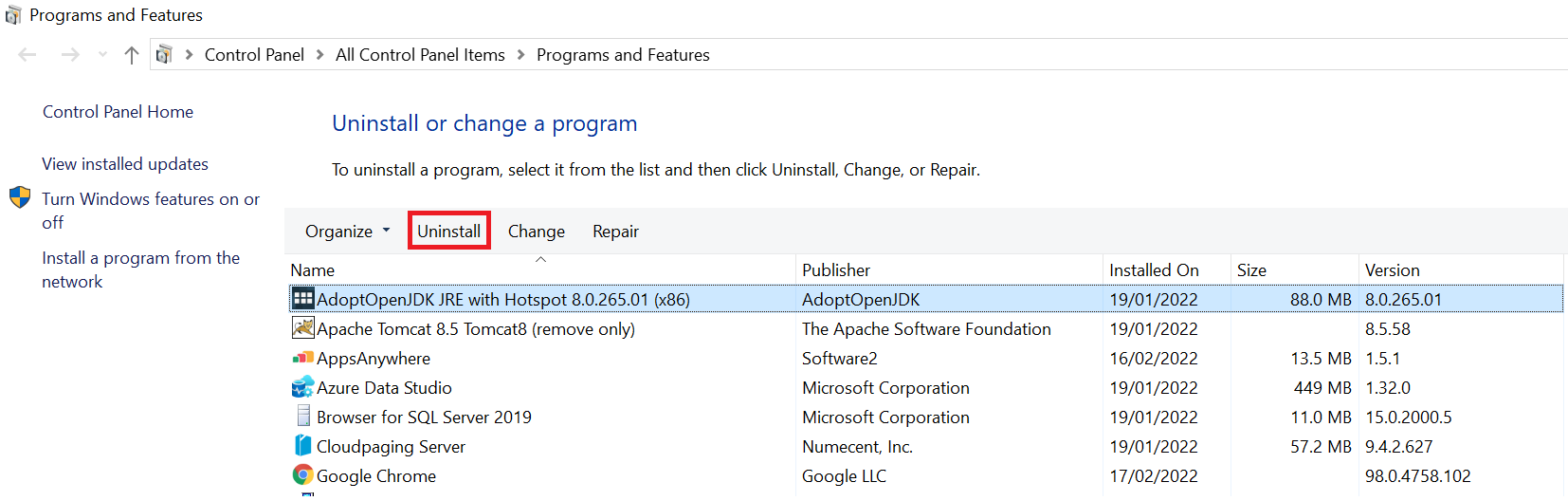Image resolution: width=1568 pixels, height=501 pixels.
Task: Select the AppsAnywhere program icon
Action: point(302,358)
